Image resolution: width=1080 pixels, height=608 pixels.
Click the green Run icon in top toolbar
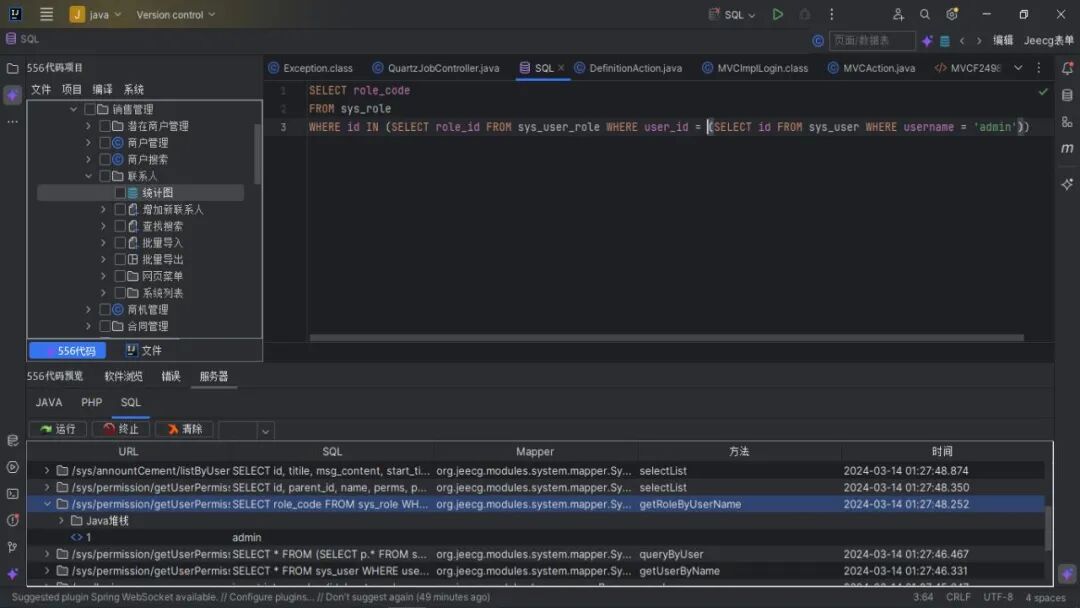pos(777,15)
